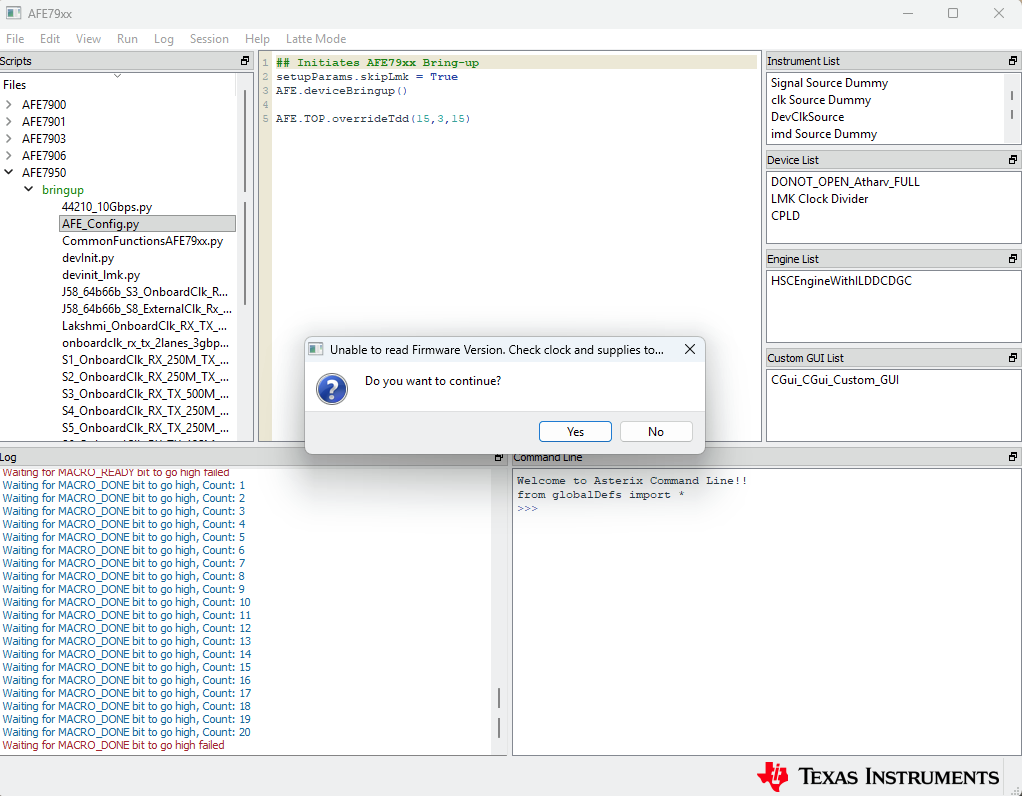Select CGui_CGui_Custom_GUI entry
Viewport: 1022px width, 796px height.
point(834,380)
